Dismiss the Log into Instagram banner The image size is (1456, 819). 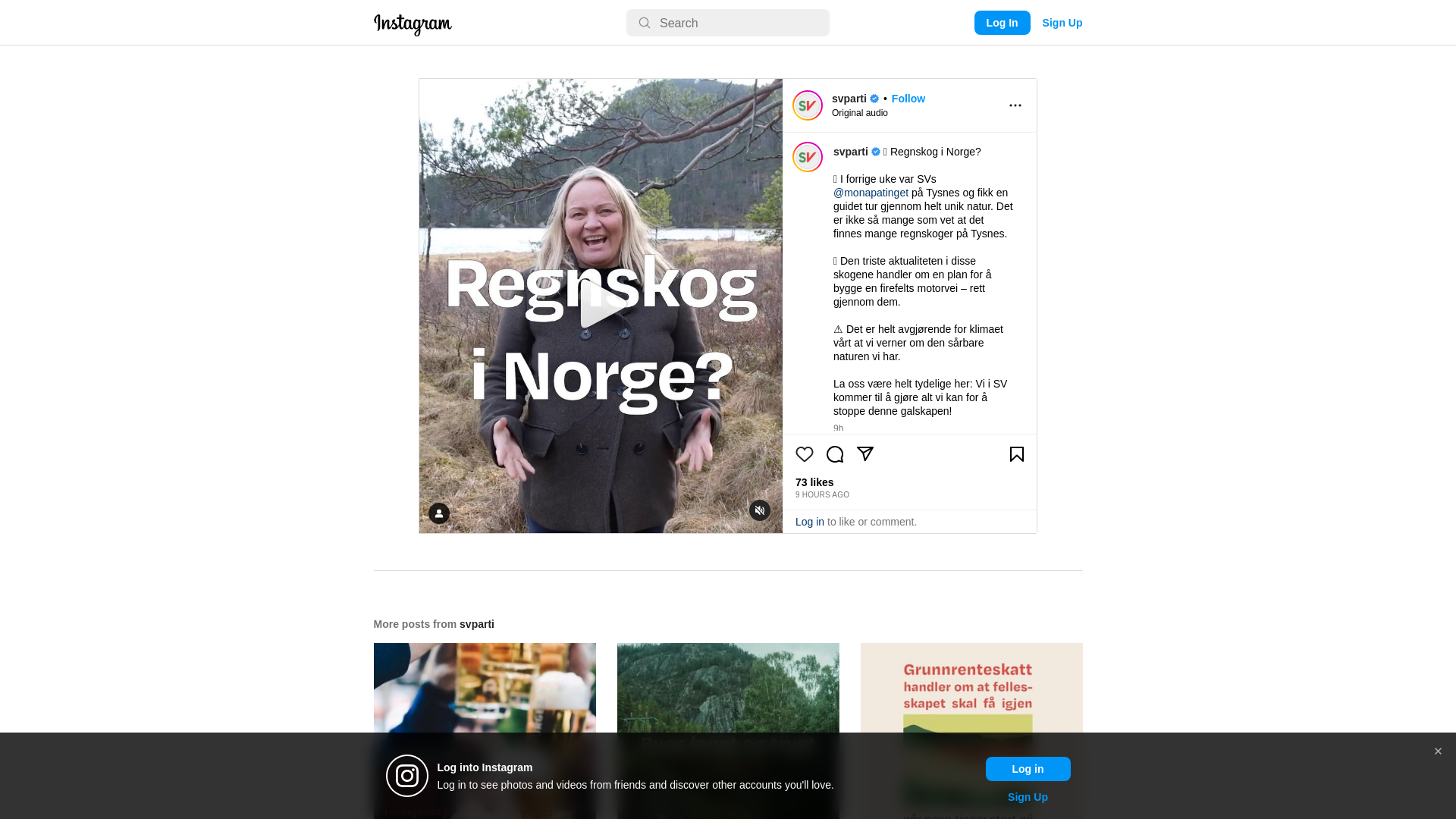pos(1437,752)
